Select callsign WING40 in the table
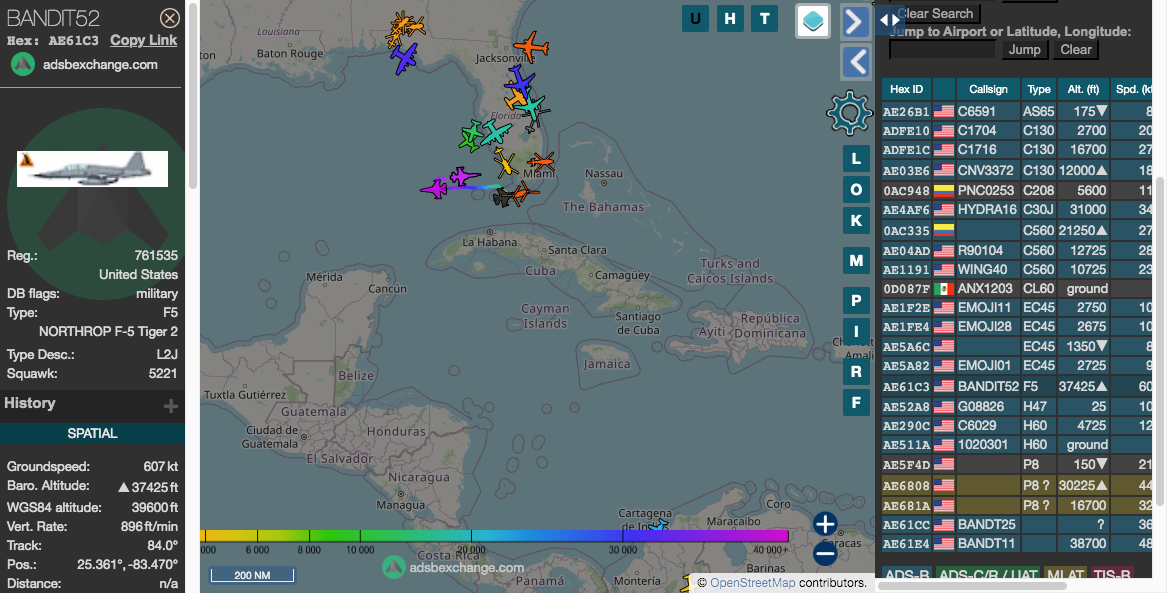Image resolution: width=1167 pixels, height=593 pixels. tap(982, 269)
